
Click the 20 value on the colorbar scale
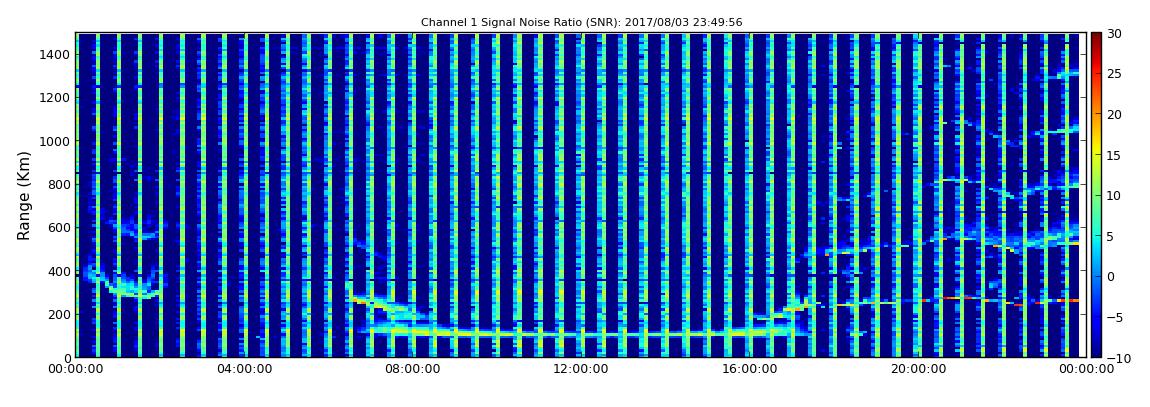click(1114, 114)
